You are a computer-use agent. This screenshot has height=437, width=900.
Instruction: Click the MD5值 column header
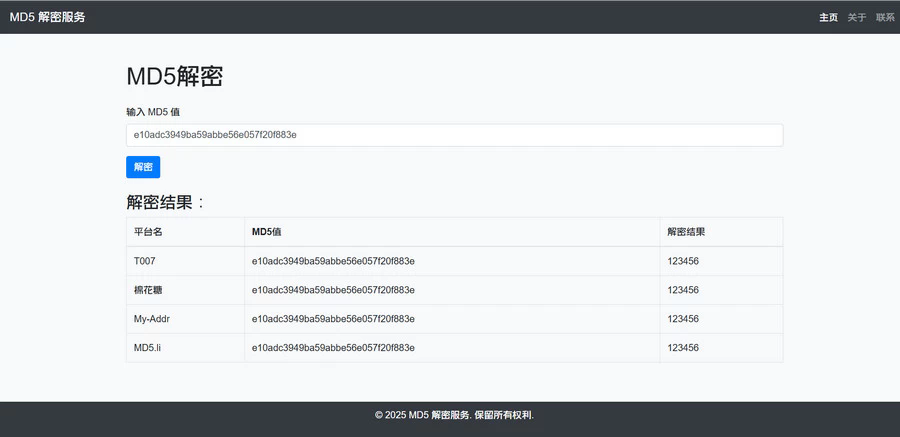click(266, 232)
